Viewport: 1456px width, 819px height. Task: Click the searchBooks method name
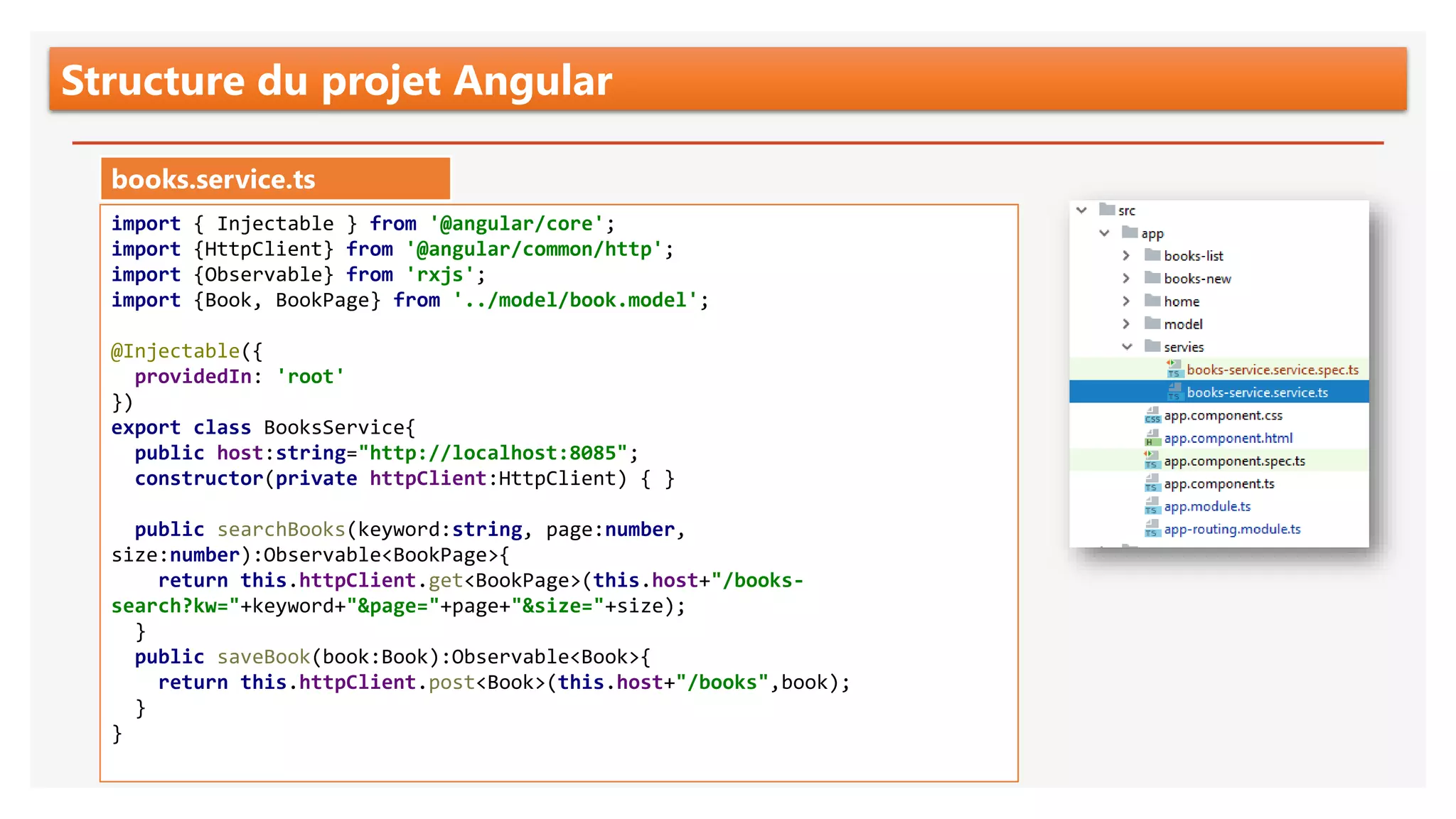point(281,530)
